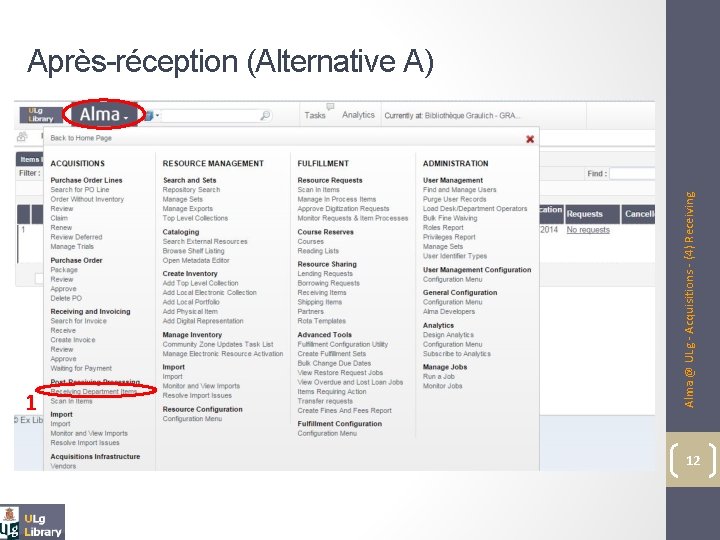Open Search External Resources
The width and height of the screenshot is (720, 540).
(205, 242)
